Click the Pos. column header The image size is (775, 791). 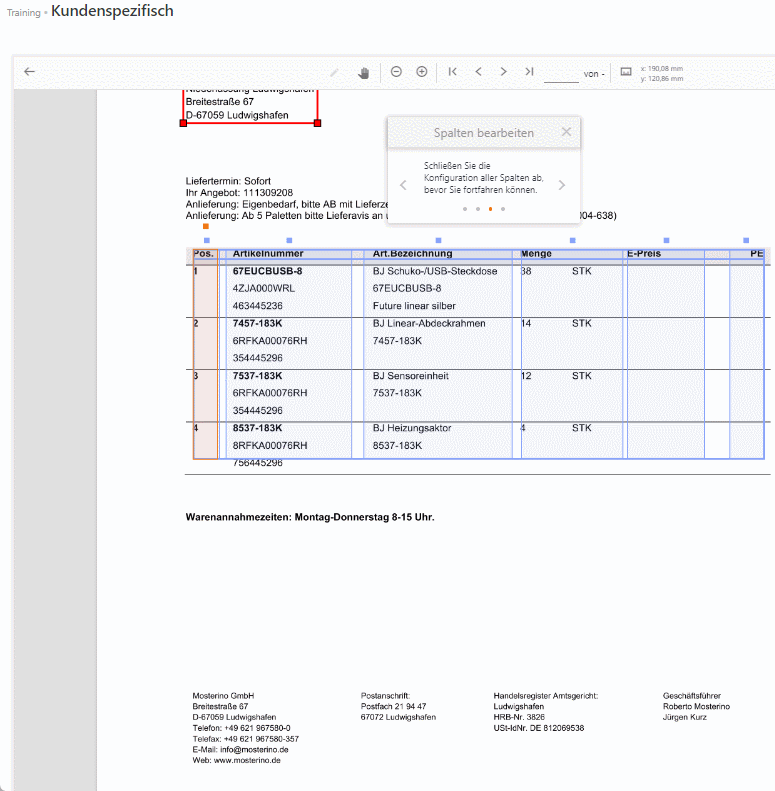203,254
